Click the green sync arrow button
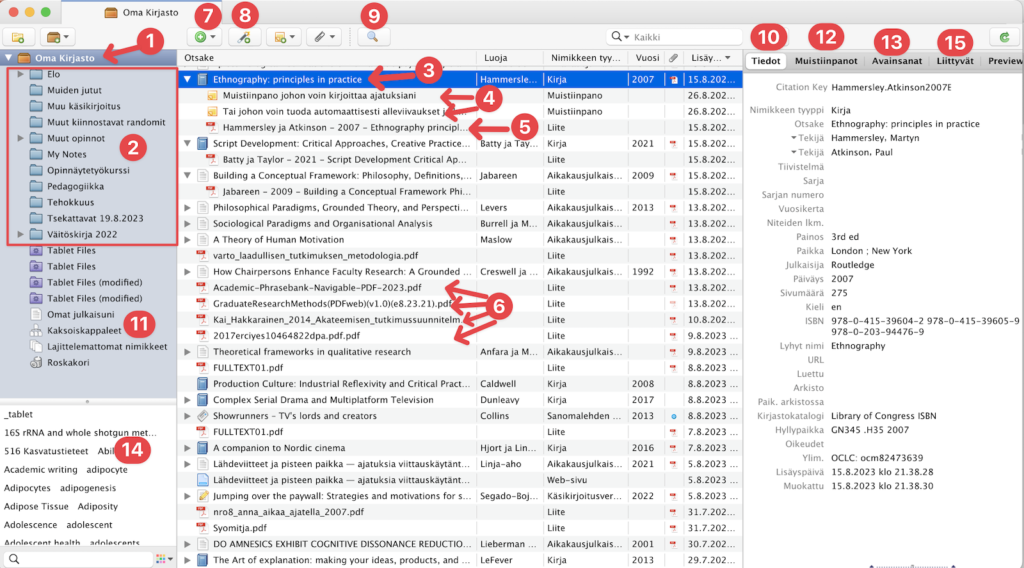This screenshot has height=568, width=1024. point(1003,37)
